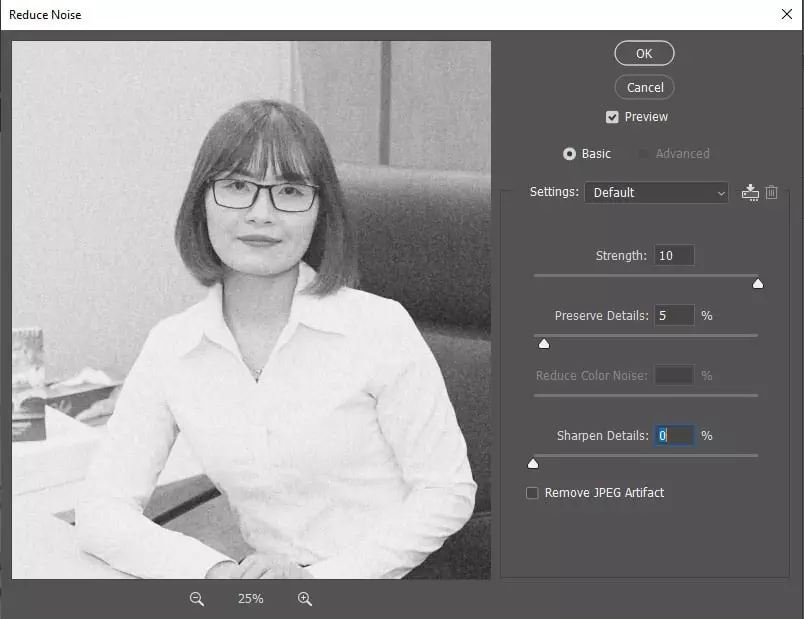This screenshot has width=804, height=619.
Task: Click the portrait preview image
Action: (251, 310)
